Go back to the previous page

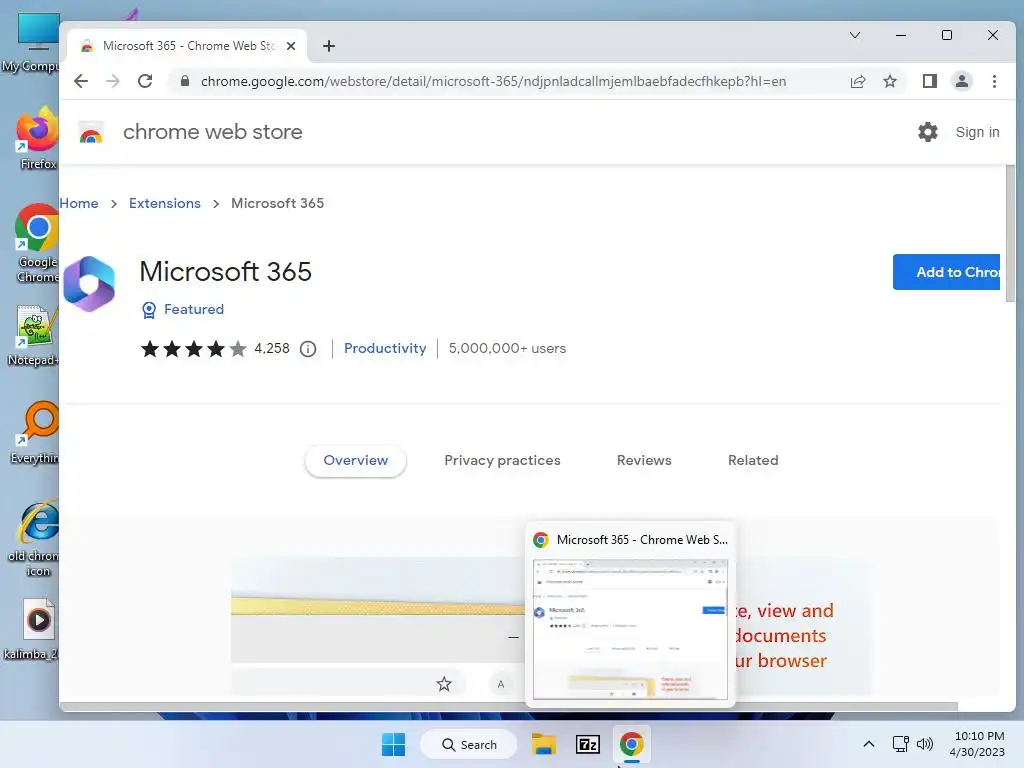[x=81, y=81]
